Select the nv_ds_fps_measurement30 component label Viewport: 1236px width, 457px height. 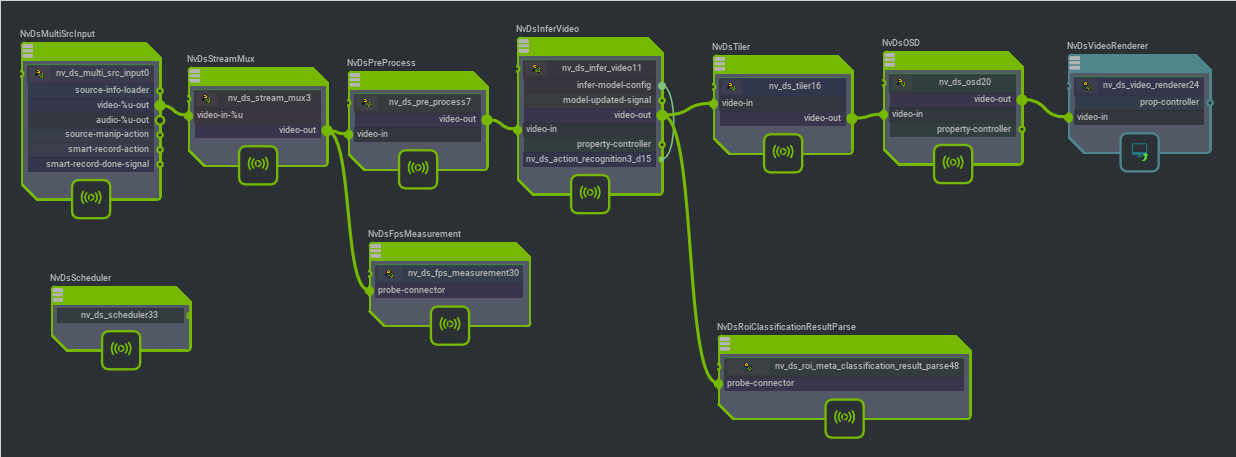(x=462, y=272)
